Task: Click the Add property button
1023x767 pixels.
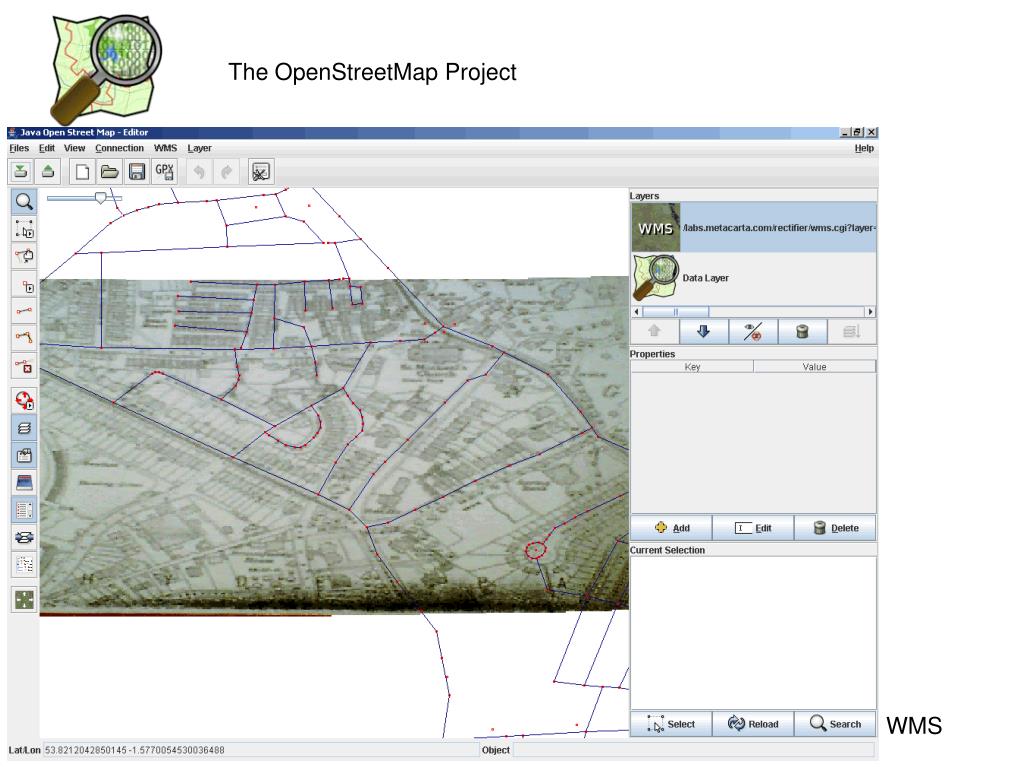Action: (x=671, y=528)
